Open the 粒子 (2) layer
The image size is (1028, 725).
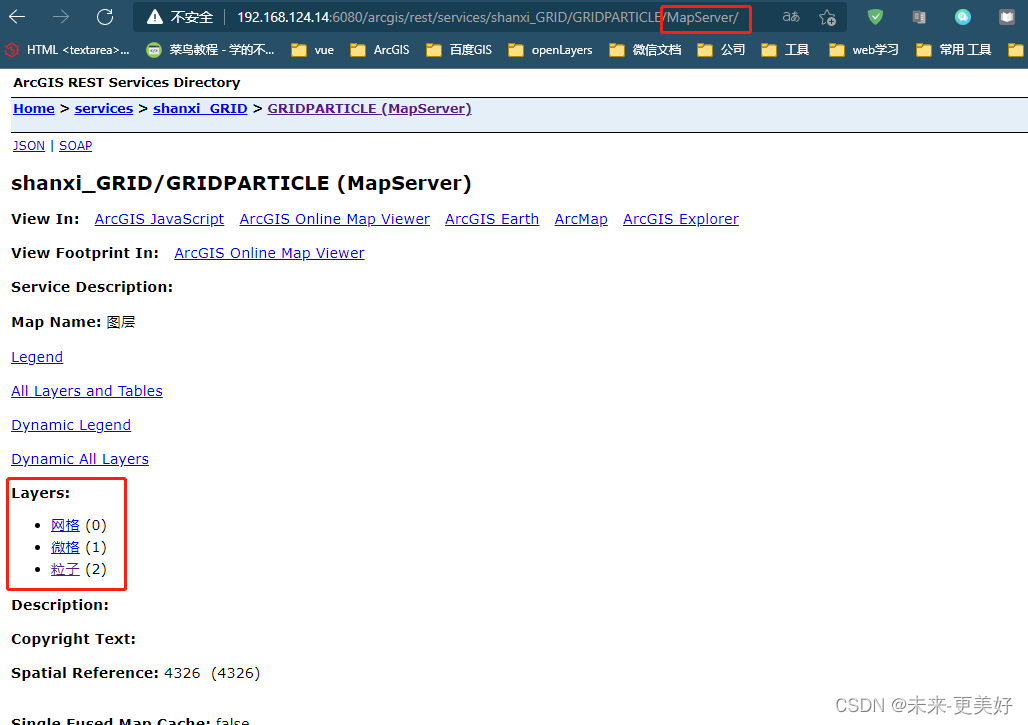[65, 569]
